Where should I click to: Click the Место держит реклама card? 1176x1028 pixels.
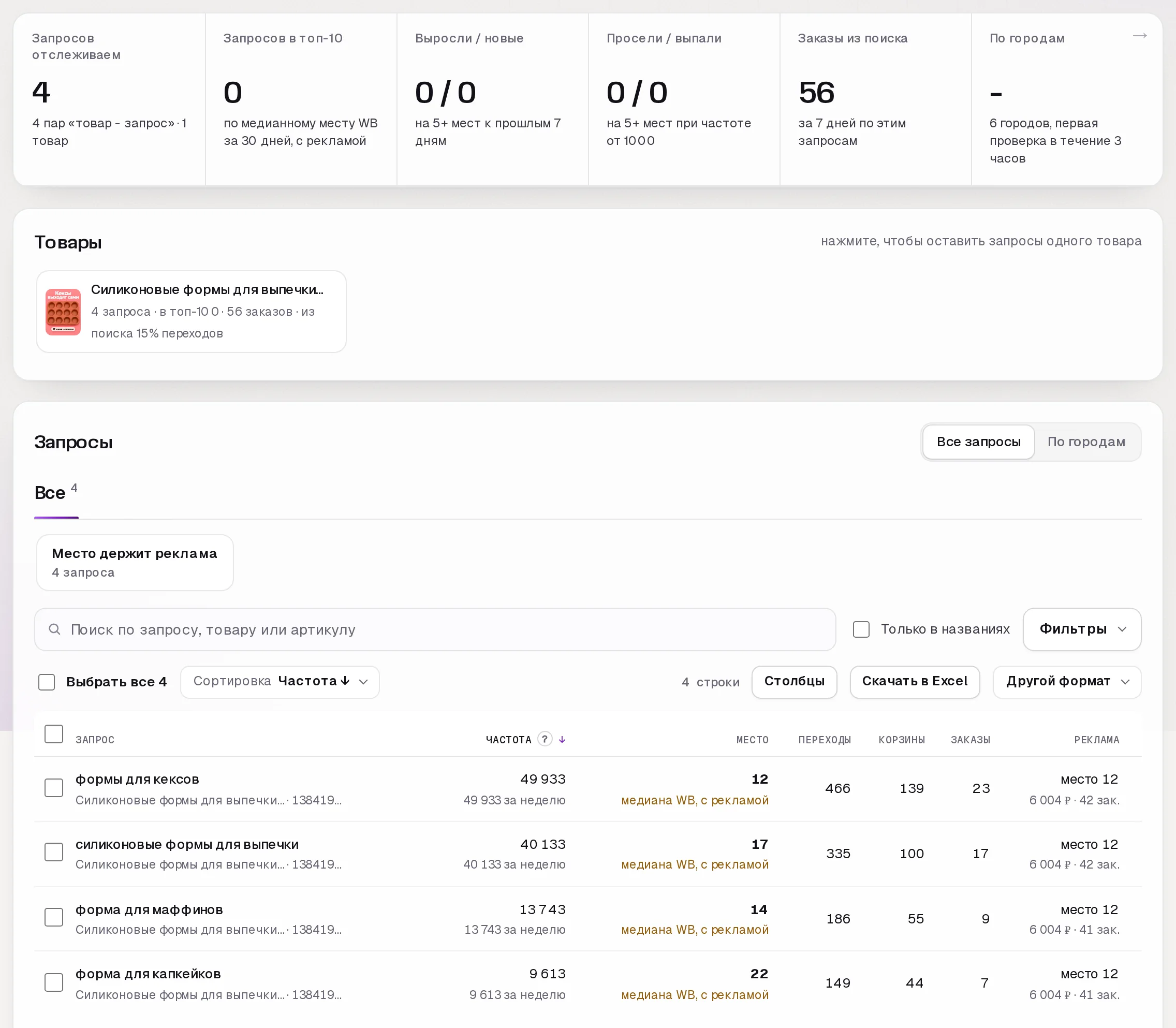135,562
